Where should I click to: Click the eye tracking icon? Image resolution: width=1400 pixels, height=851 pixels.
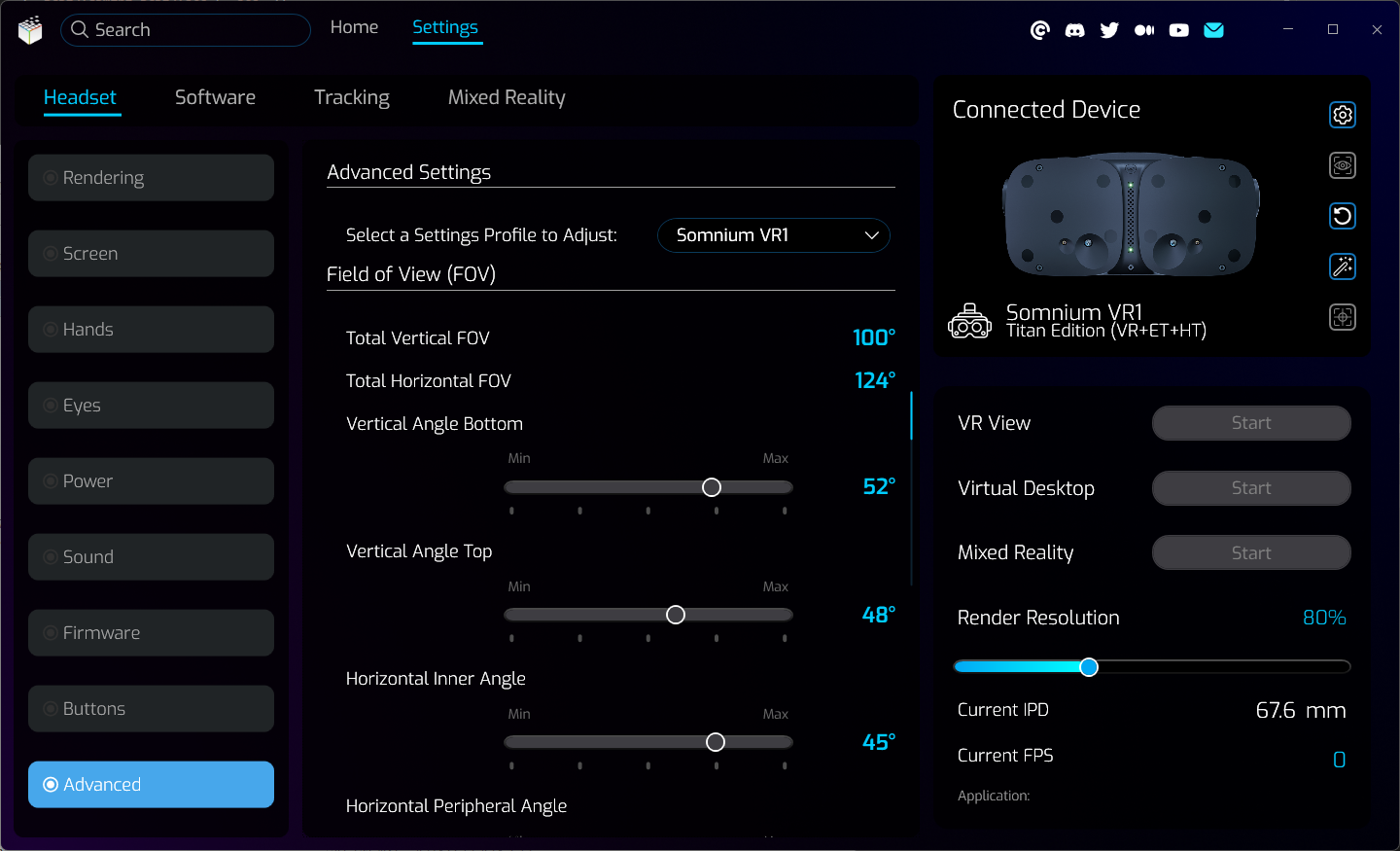pos(1342,165)
